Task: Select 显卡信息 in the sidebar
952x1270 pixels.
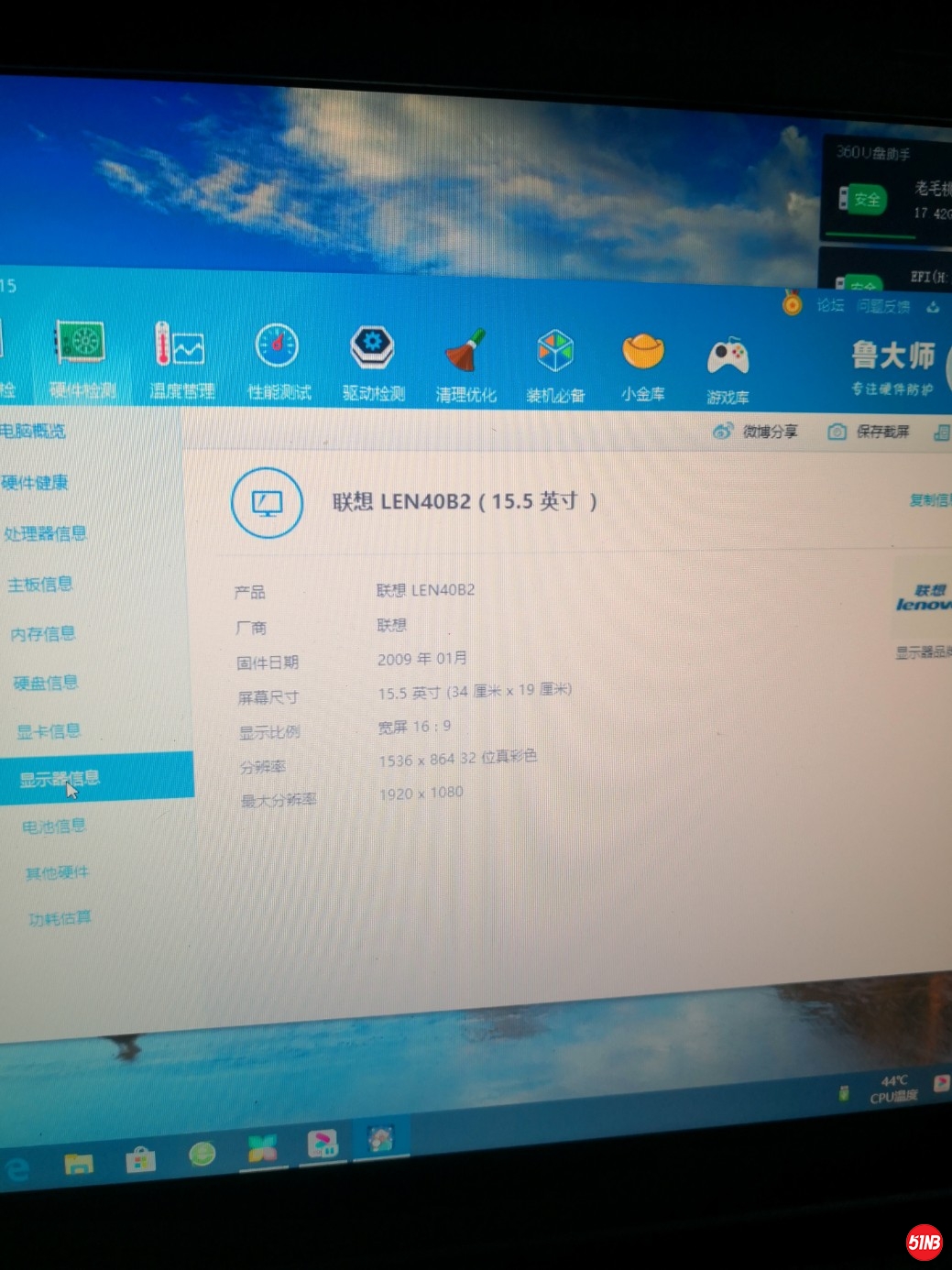Action: (x=49, y=730)
